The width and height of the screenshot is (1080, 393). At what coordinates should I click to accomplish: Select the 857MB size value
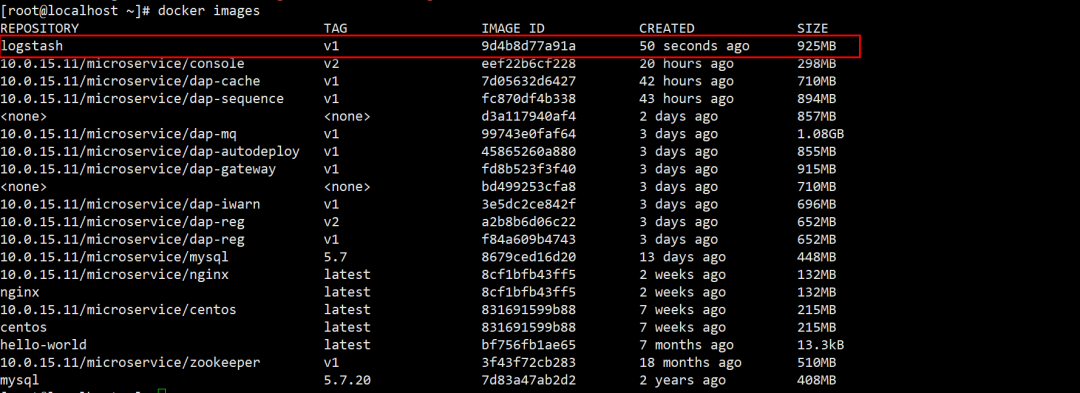pos(817,116)
